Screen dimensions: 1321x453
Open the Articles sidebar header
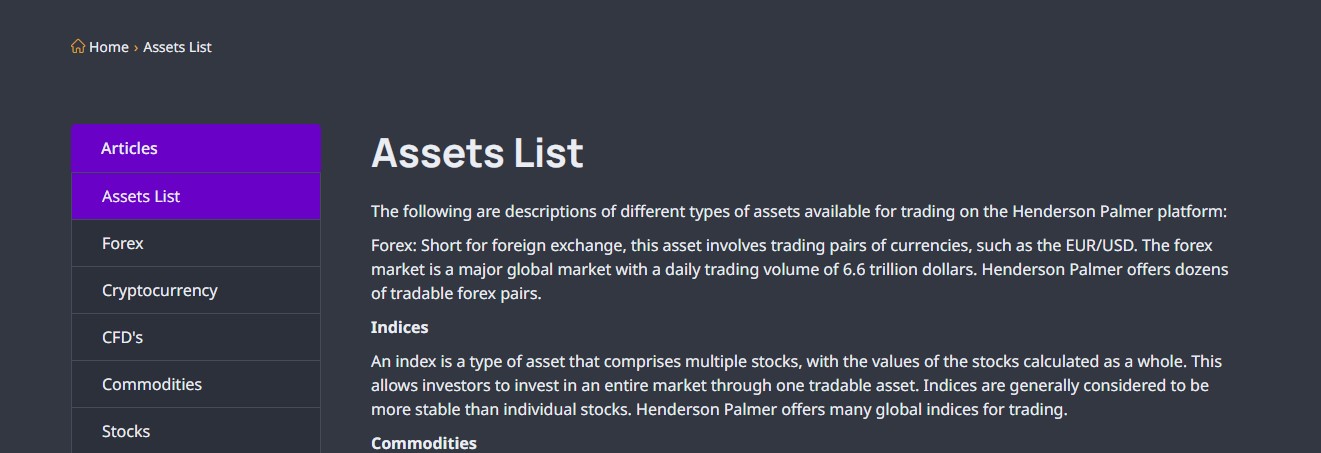[196, 148]
